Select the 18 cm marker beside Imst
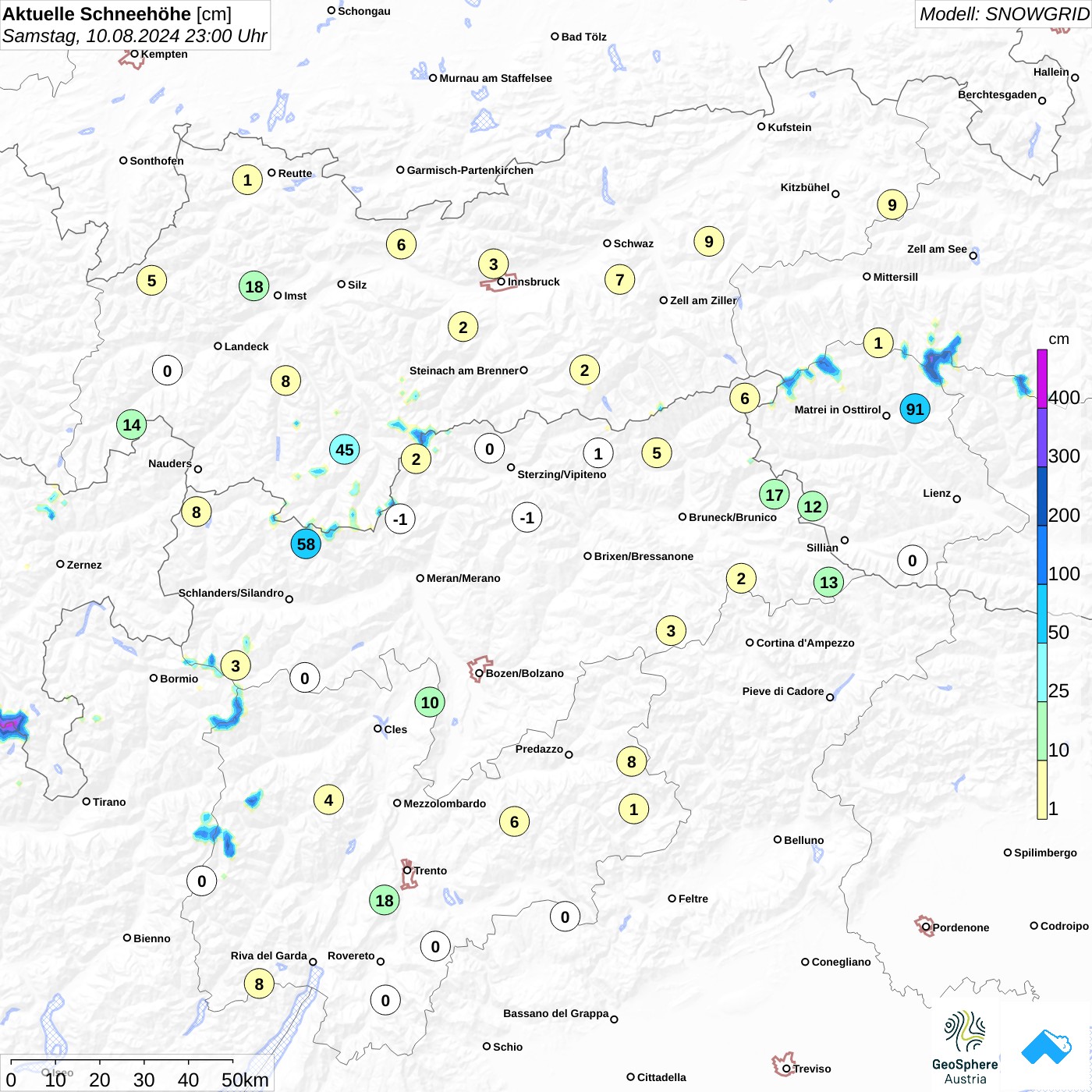 click(254, 286)
